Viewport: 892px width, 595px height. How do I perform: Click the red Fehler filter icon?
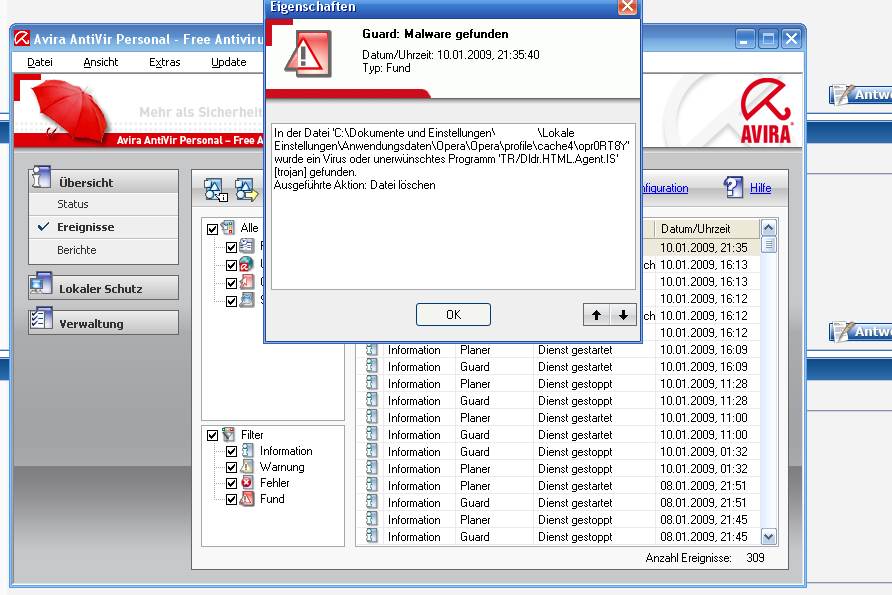(x=247, y=482)
